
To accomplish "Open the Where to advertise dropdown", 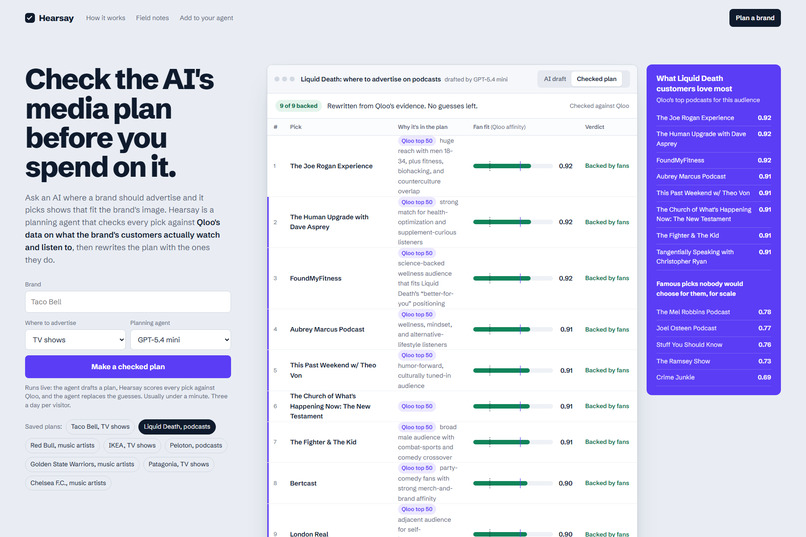I will pos(76,340).
